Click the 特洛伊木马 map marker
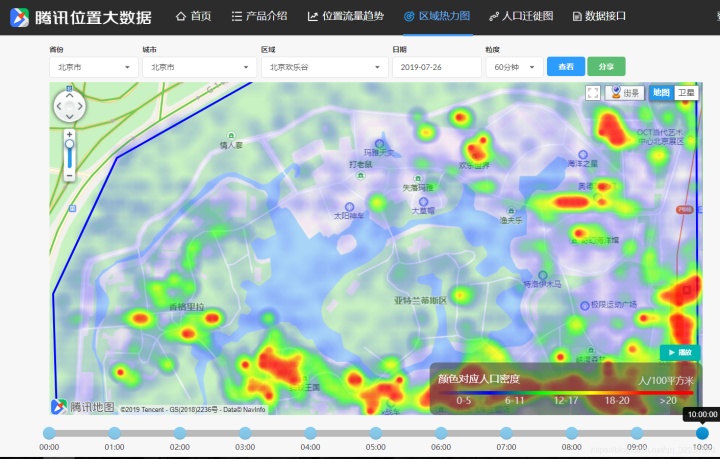This screenshot has height=459, width=720. pos(543,275)
